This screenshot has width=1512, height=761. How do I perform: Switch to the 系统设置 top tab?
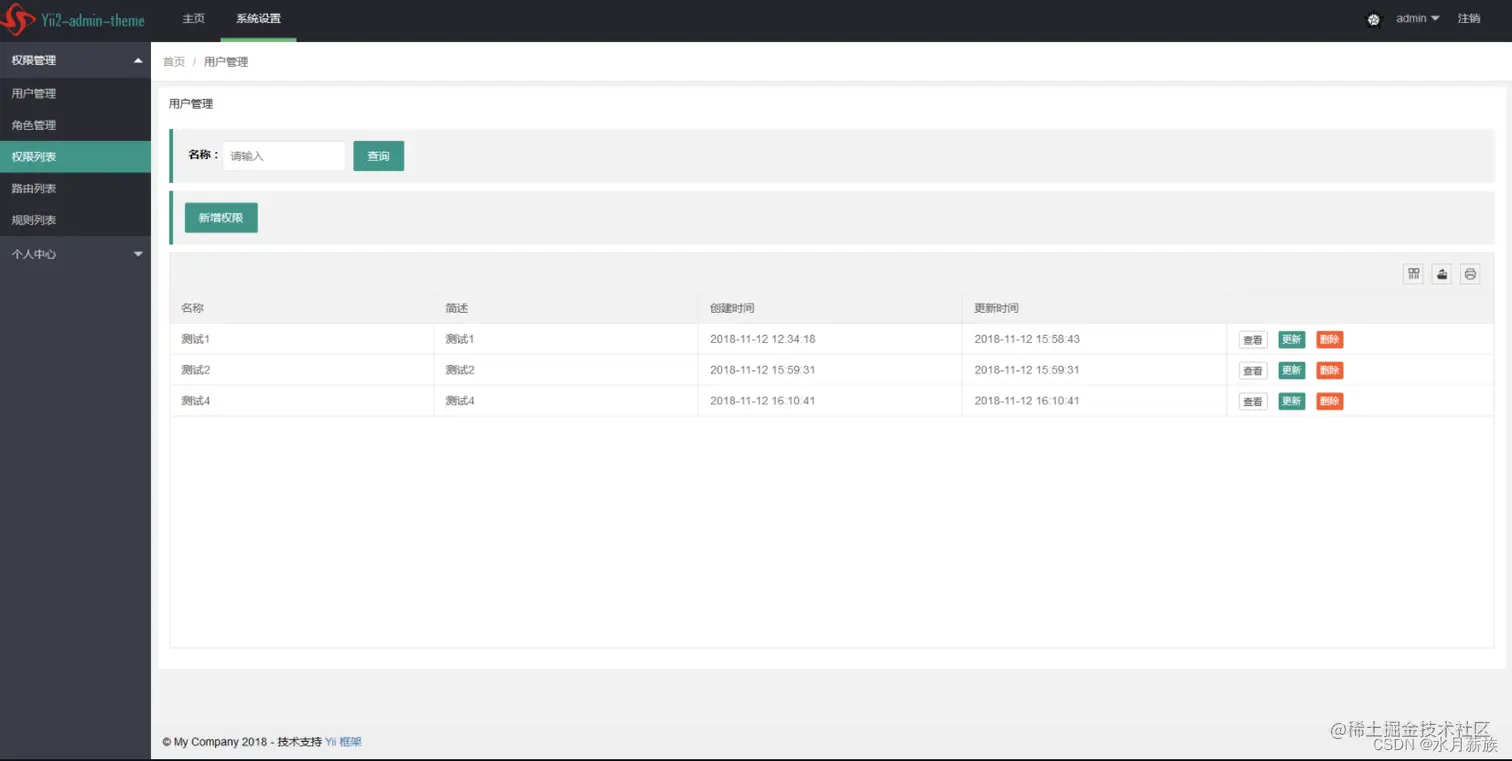point(258,19)
